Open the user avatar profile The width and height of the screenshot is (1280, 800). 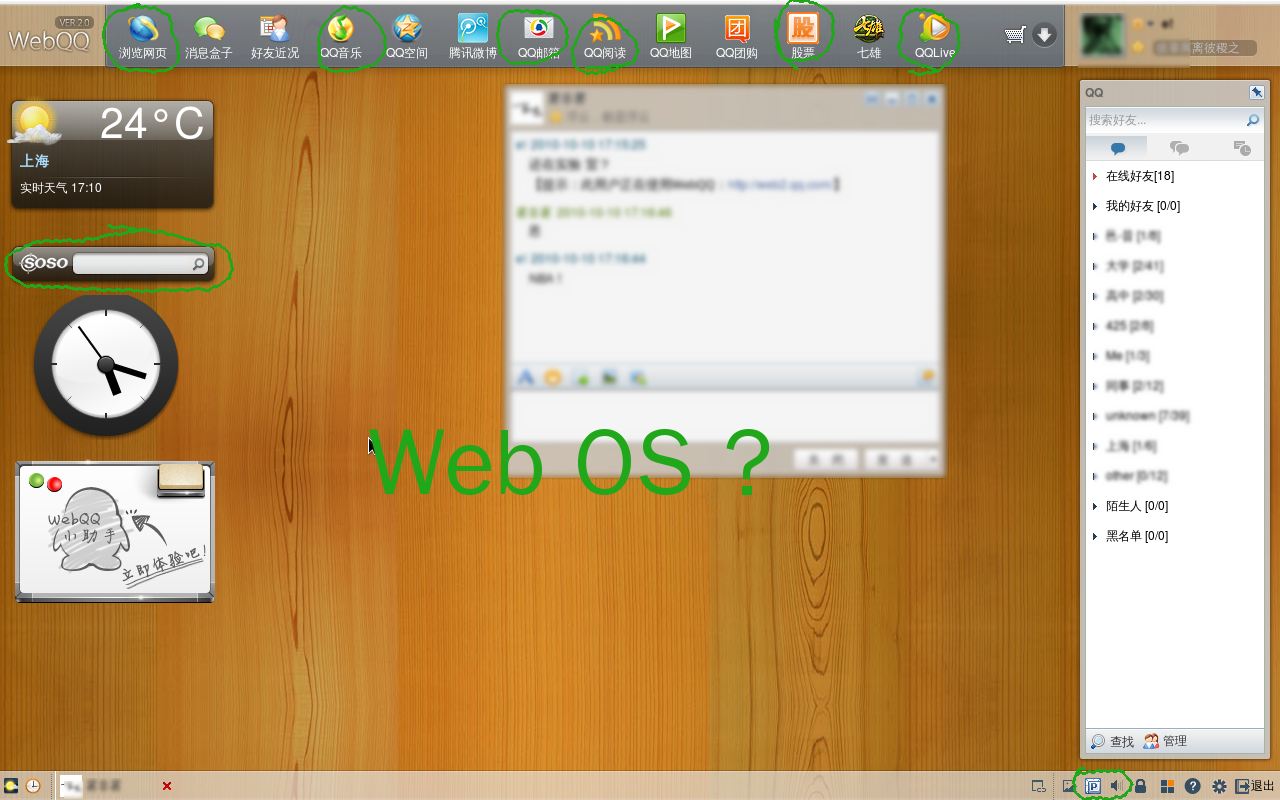pos(1102,34)
